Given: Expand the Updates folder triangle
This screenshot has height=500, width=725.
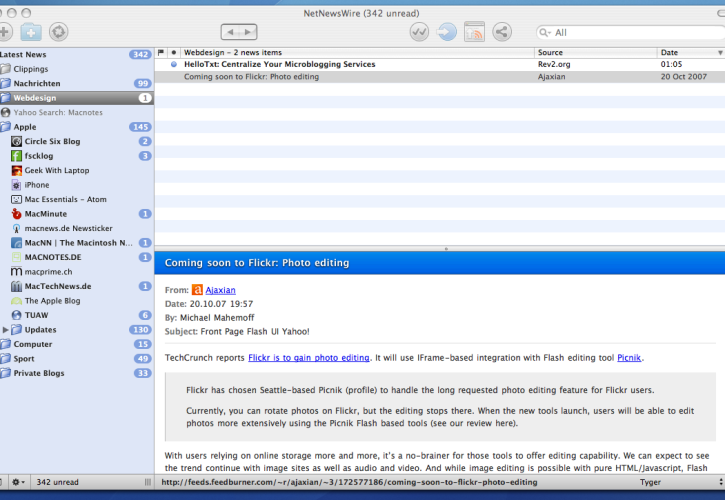Looking at the screenshot, I should pos(6,330).
